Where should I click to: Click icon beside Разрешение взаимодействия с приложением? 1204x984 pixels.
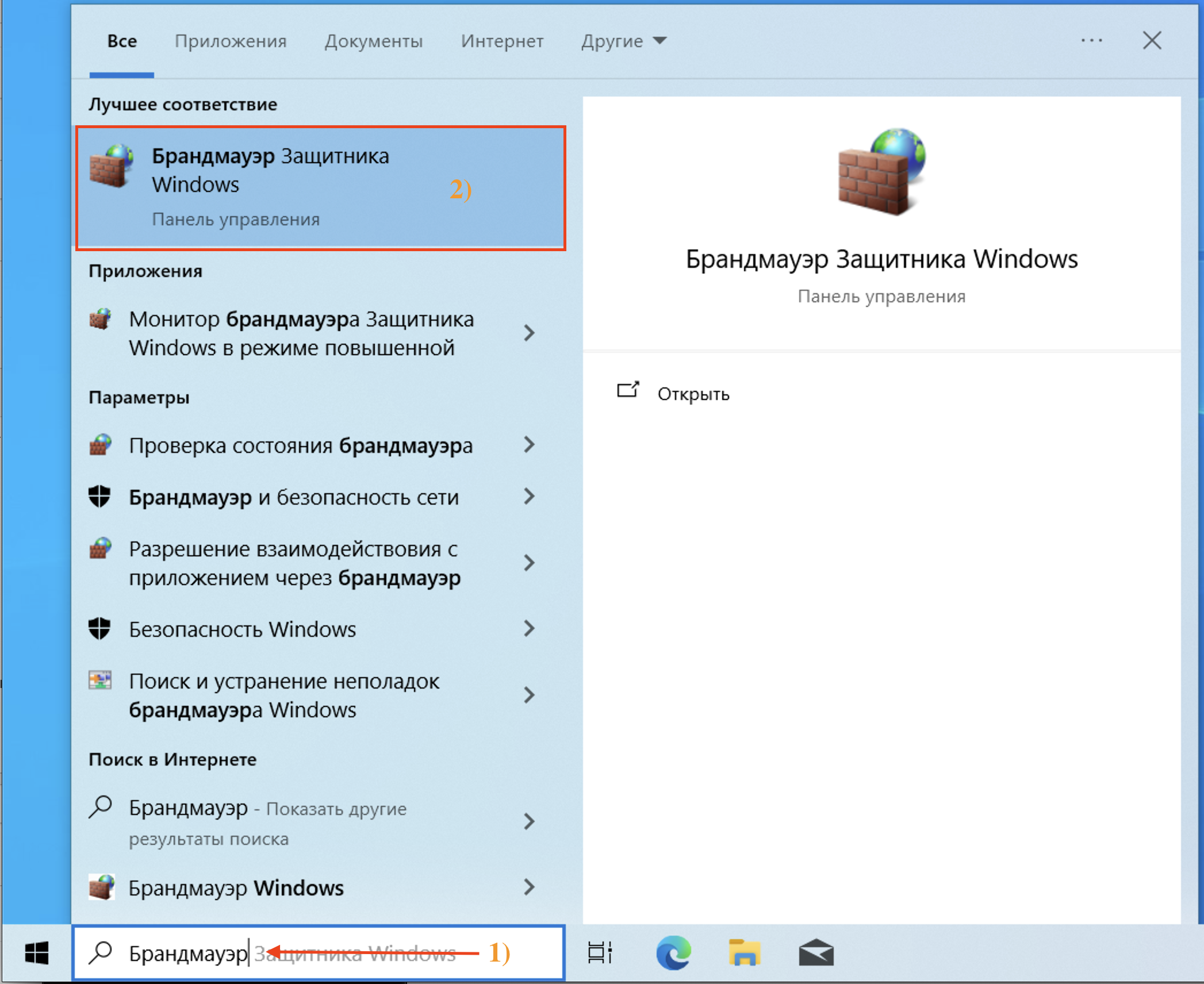tap(100, 548)
